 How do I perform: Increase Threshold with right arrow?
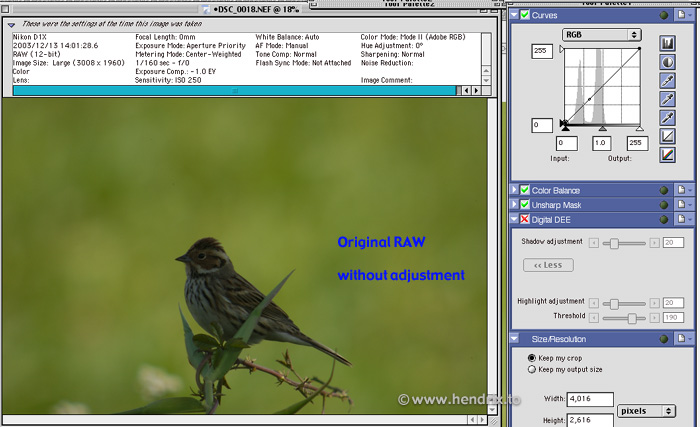654,318
